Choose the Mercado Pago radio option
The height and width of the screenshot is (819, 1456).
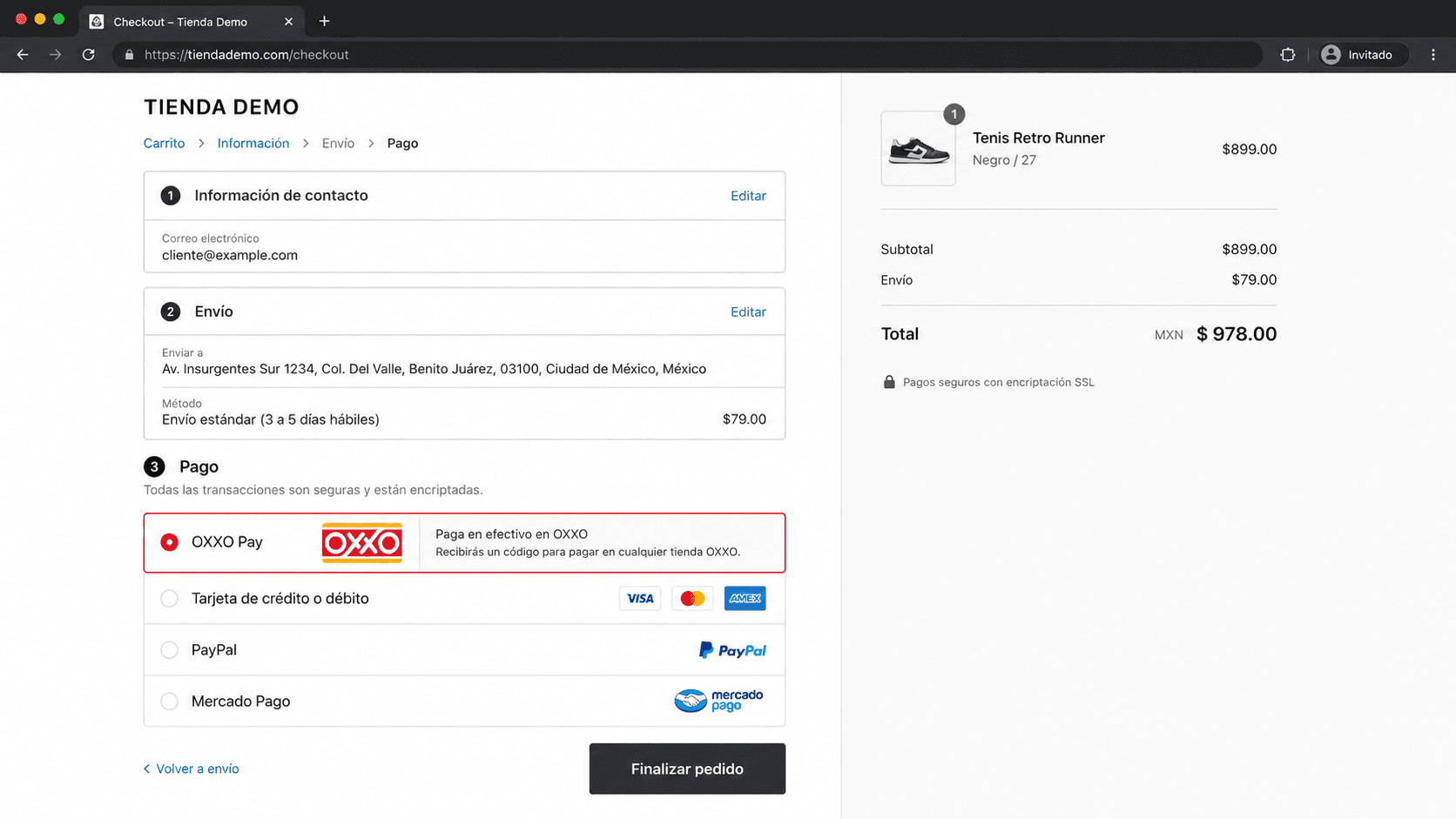pyautogui.click(x=170, y=702)
